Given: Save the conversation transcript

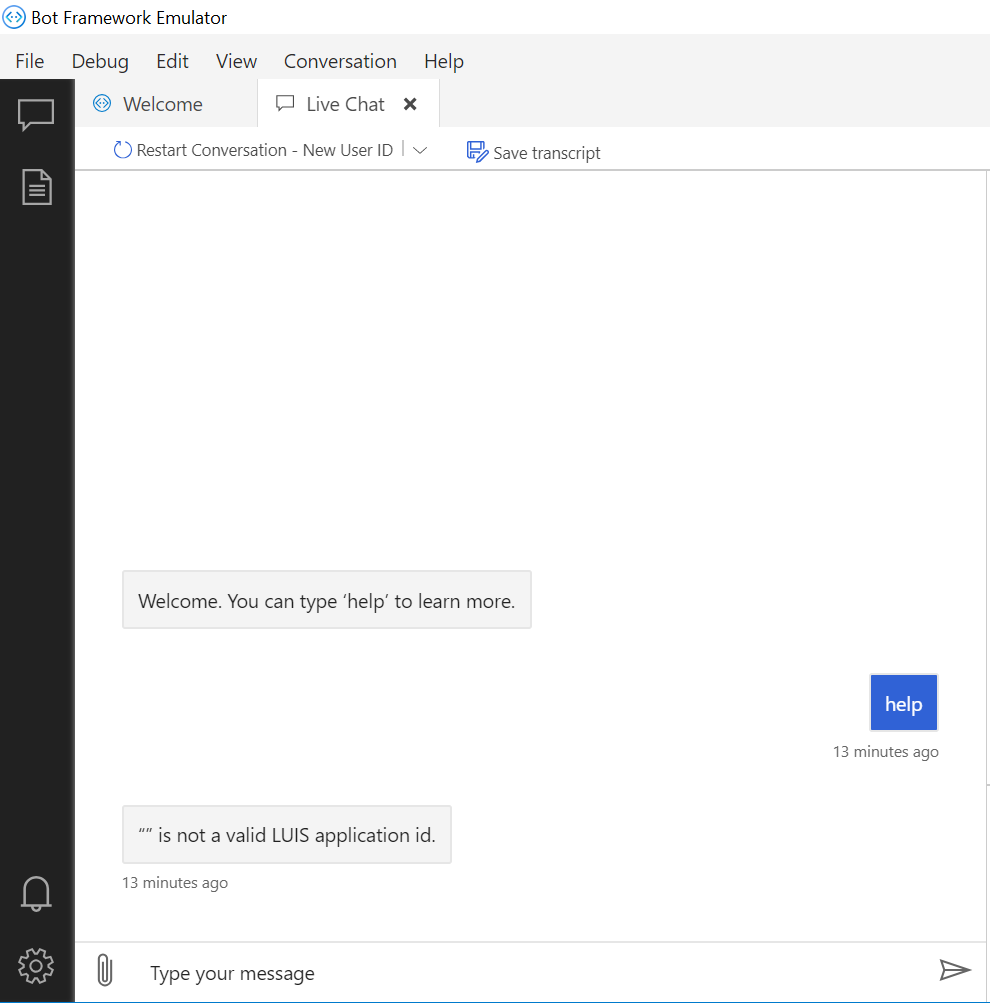Looking at the screenshot, I should point(534,152).
